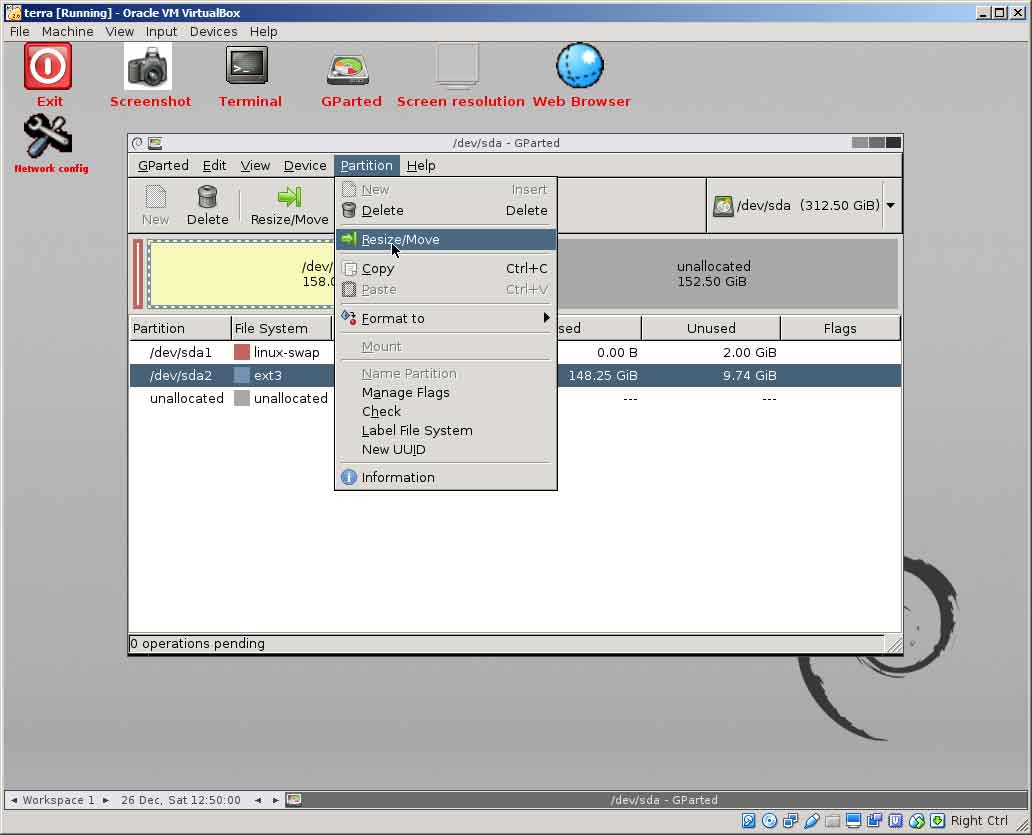Click the blue ext3 color swatch

242,375
